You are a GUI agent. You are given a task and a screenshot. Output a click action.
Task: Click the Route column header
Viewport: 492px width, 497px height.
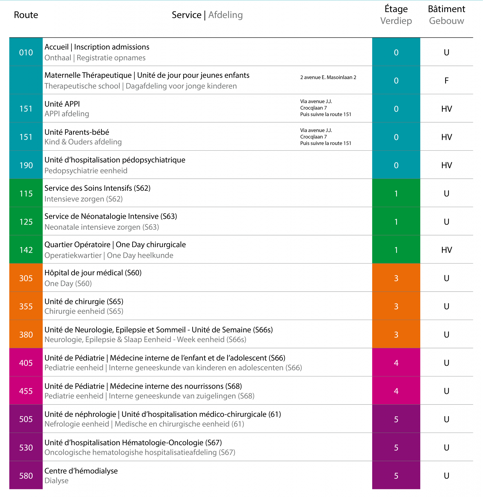pyautogui.click(x=26, y=15)
